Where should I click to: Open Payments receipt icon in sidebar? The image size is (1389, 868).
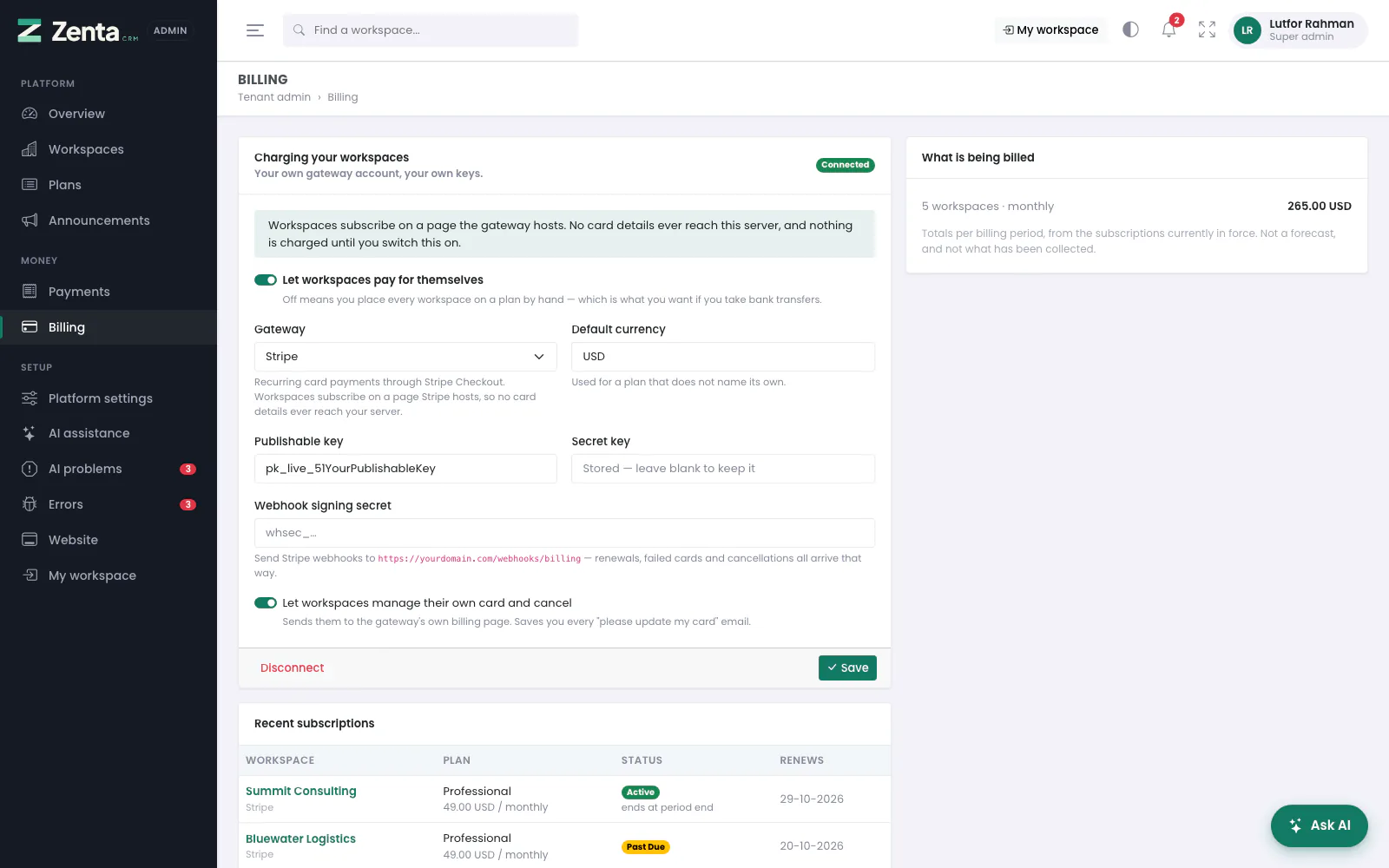(x=30, y=292)
